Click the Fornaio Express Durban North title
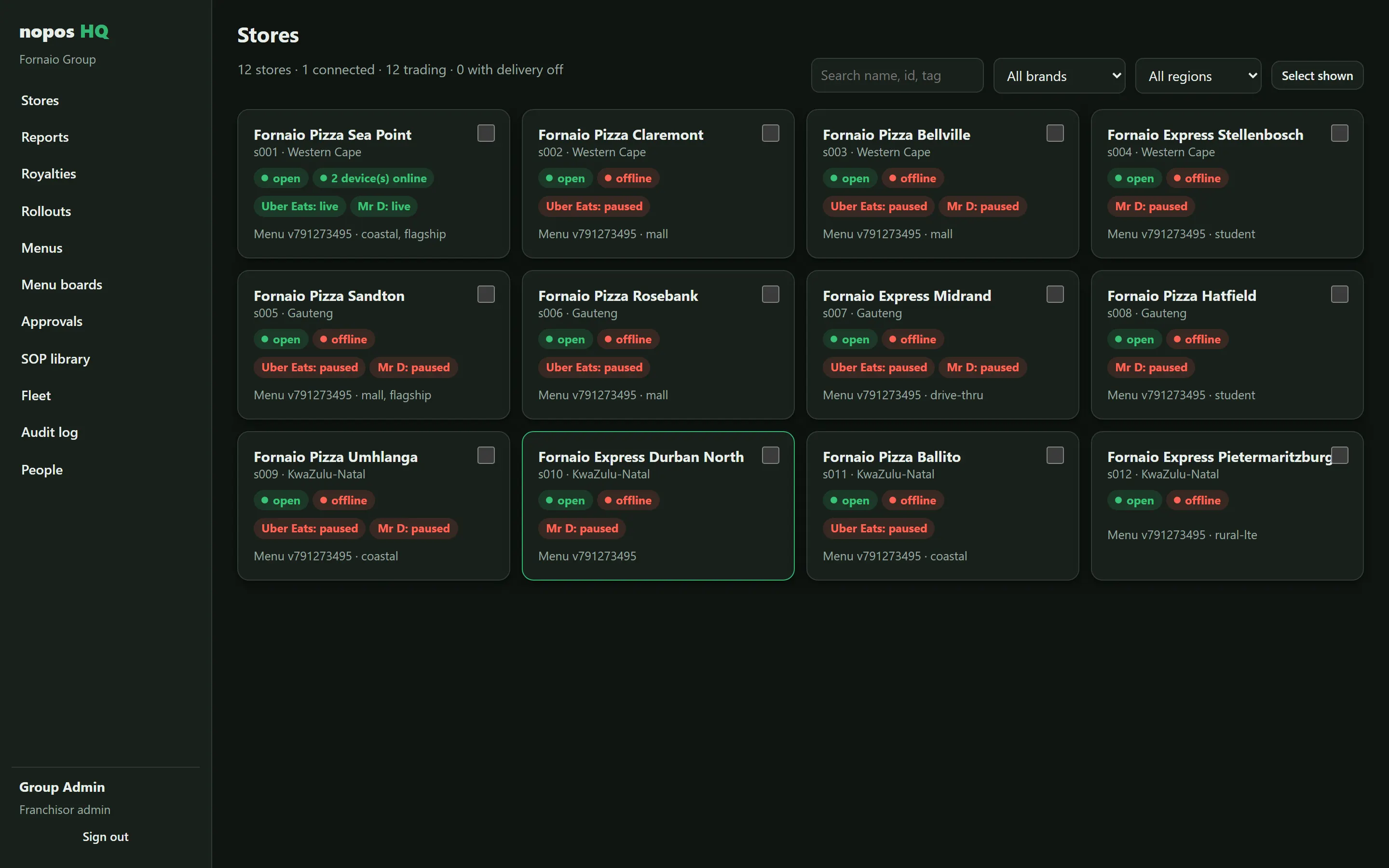 click(640, 457)
